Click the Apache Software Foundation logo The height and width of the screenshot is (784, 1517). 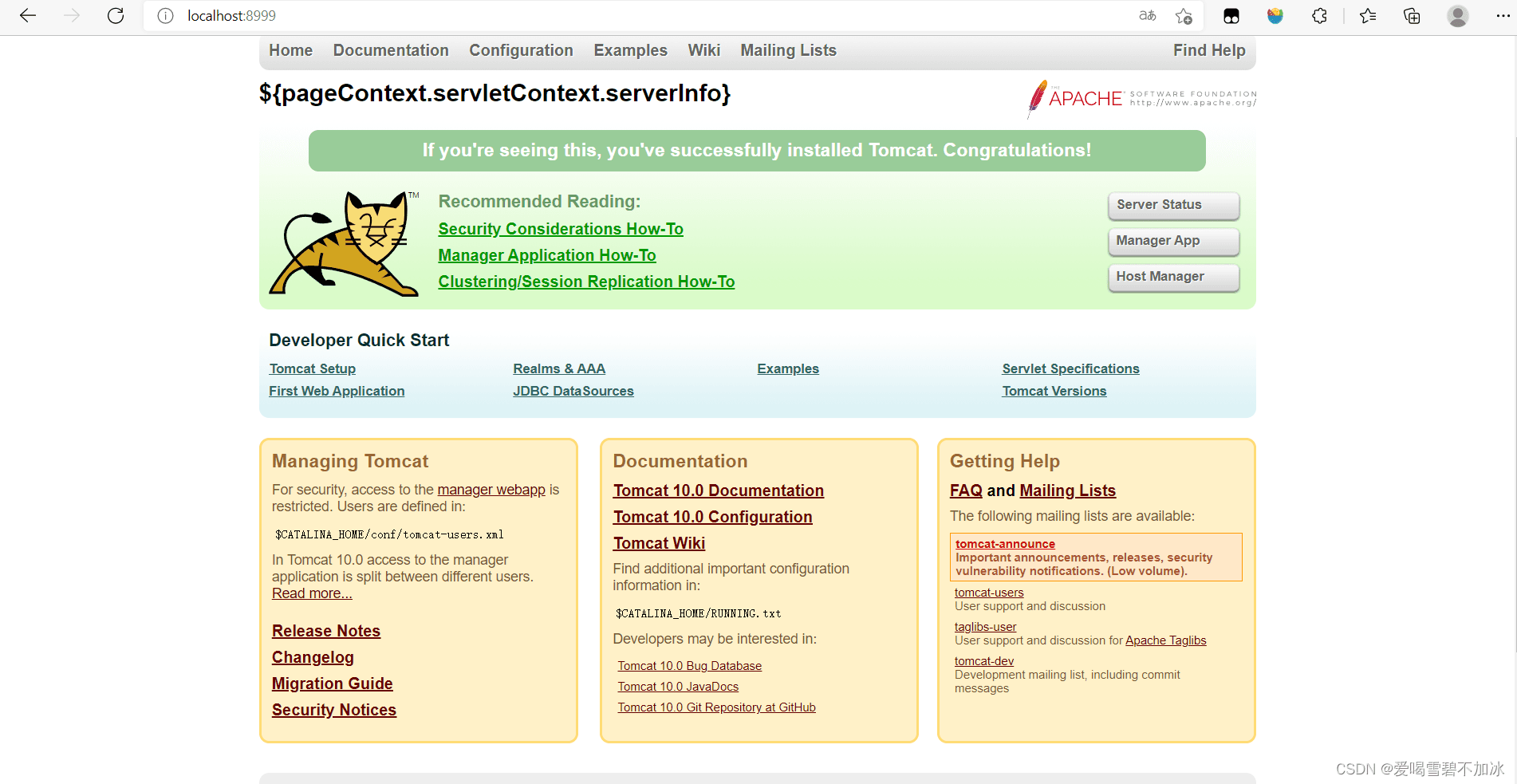[1141, 99]
